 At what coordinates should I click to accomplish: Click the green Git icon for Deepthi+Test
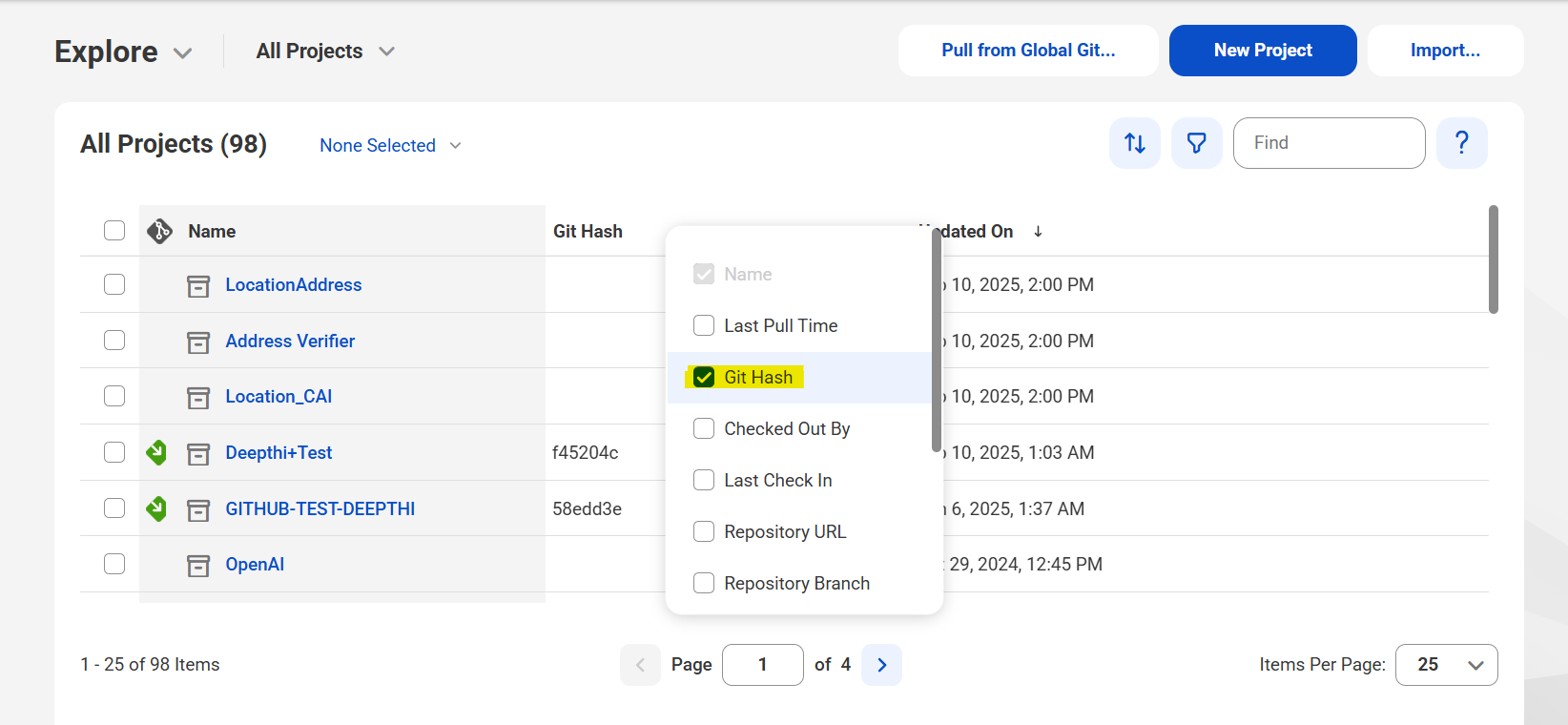[x=156, y=452]
